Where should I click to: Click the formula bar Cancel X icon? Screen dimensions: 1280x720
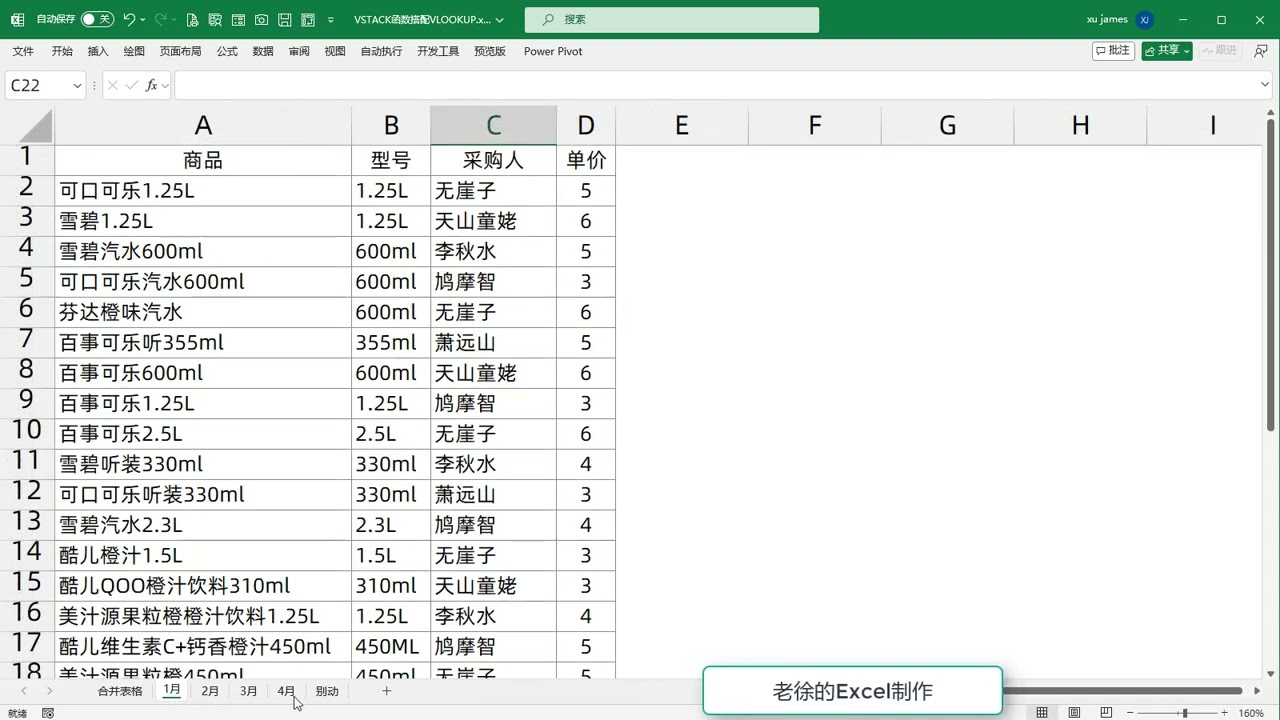coord(113,86)
